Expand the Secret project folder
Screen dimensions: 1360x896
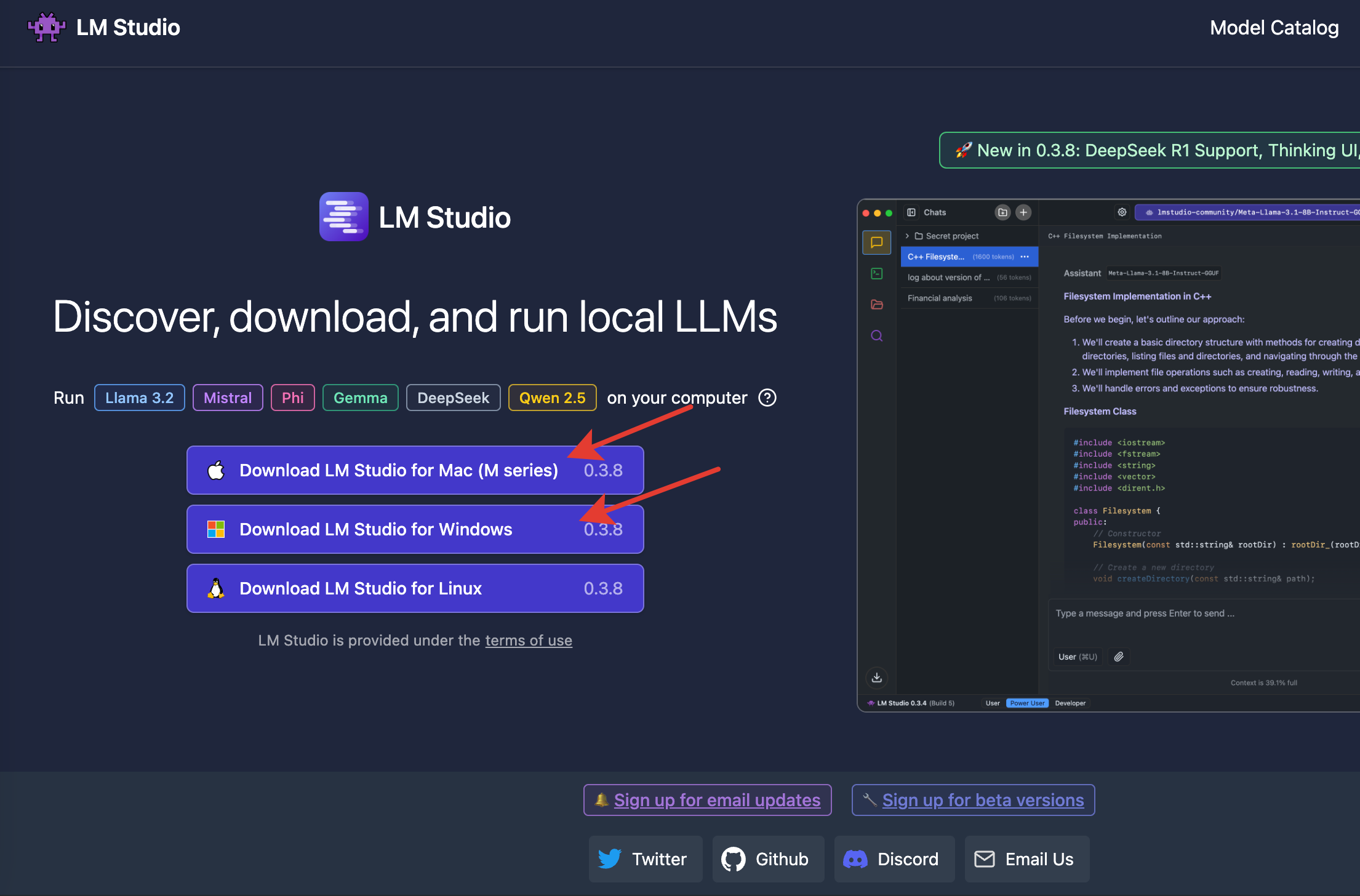tap(907, 236)
